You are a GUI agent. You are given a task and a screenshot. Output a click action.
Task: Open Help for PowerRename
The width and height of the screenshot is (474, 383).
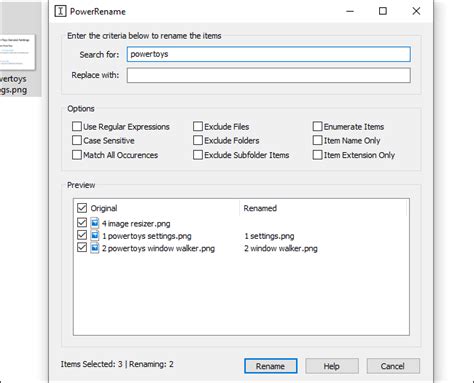(332, 366)
